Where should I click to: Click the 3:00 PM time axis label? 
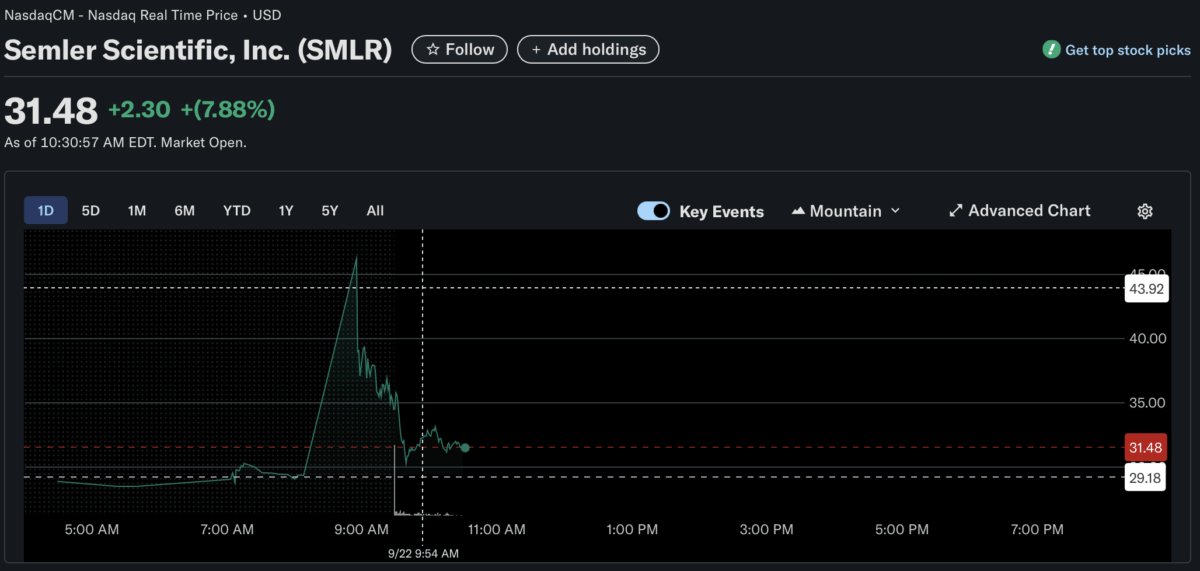click(x=767, y=529)
